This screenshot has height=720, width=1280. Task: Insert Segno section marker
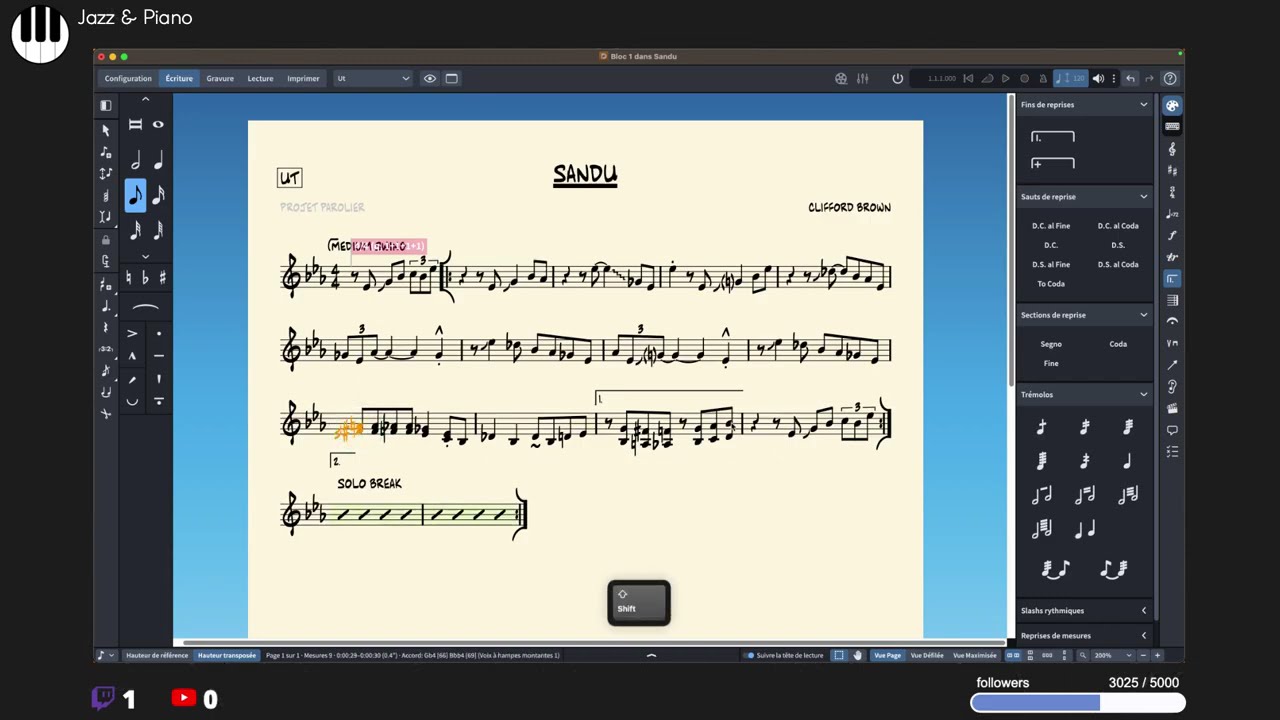[1051, 344]
